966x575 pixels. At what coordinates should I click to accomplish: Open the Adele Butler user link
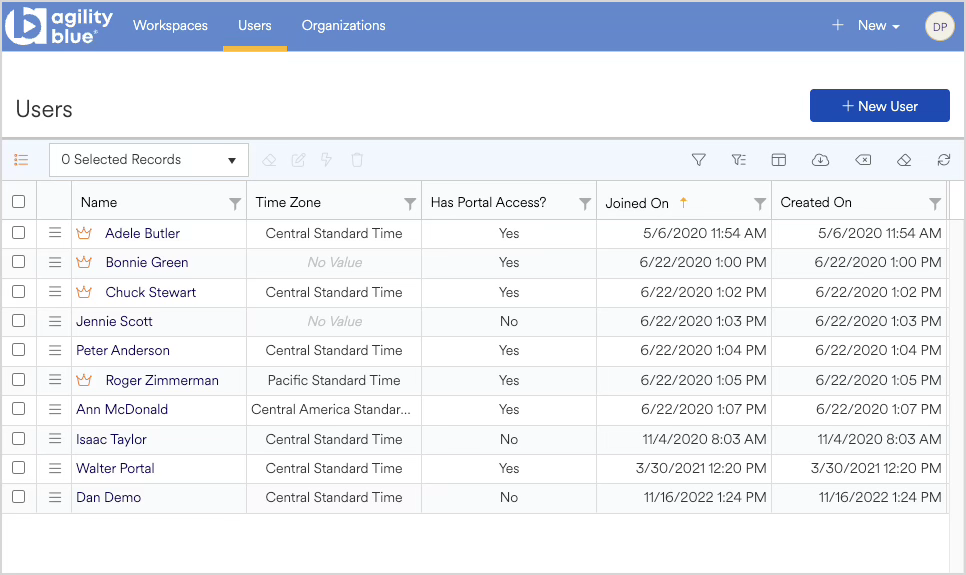[142, 233]
